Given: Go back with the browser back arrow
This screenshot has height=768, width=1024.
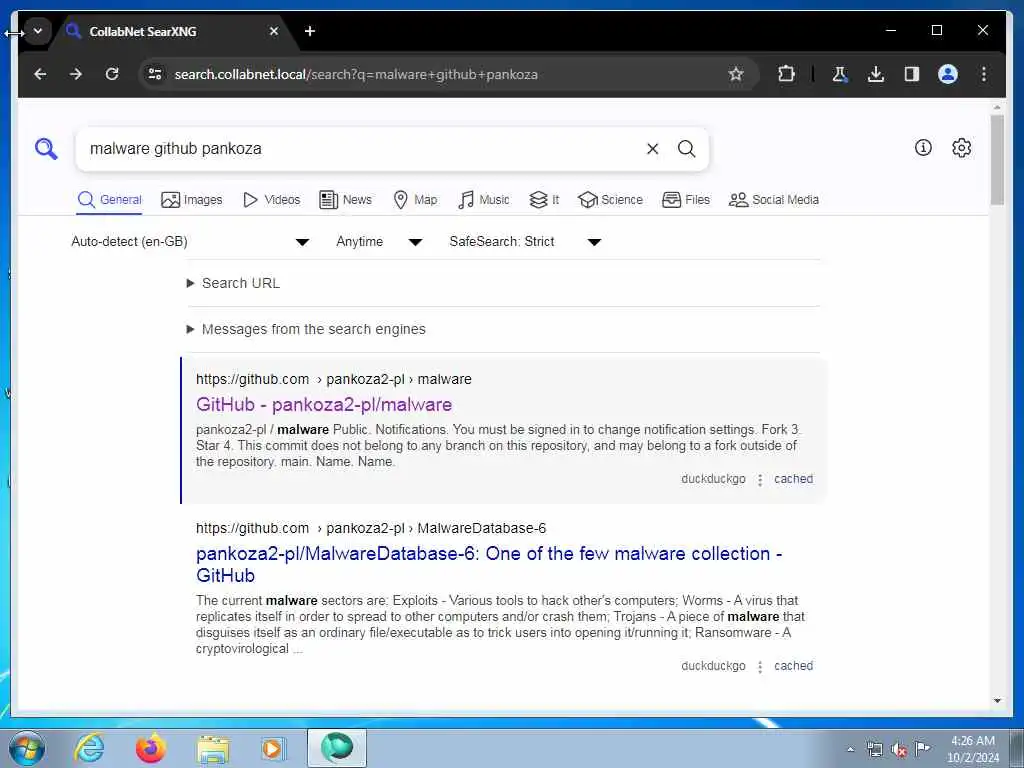Looking at the screenshot, I should coord(40,74).
